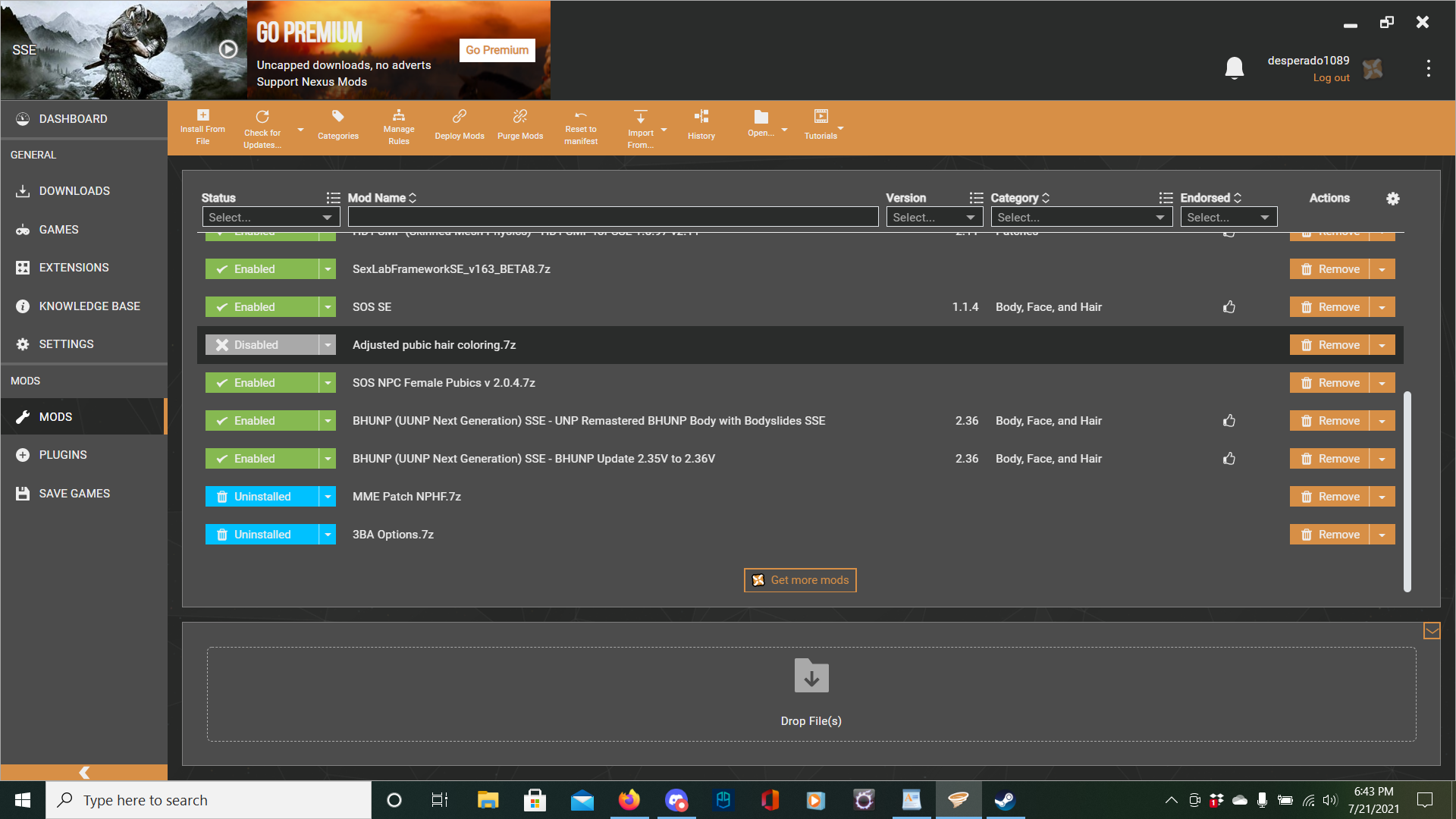The width and height of the screenshot is (1456, 819).
Task: Click the notifications bell icon
Action: click(x=1234, y=68)
